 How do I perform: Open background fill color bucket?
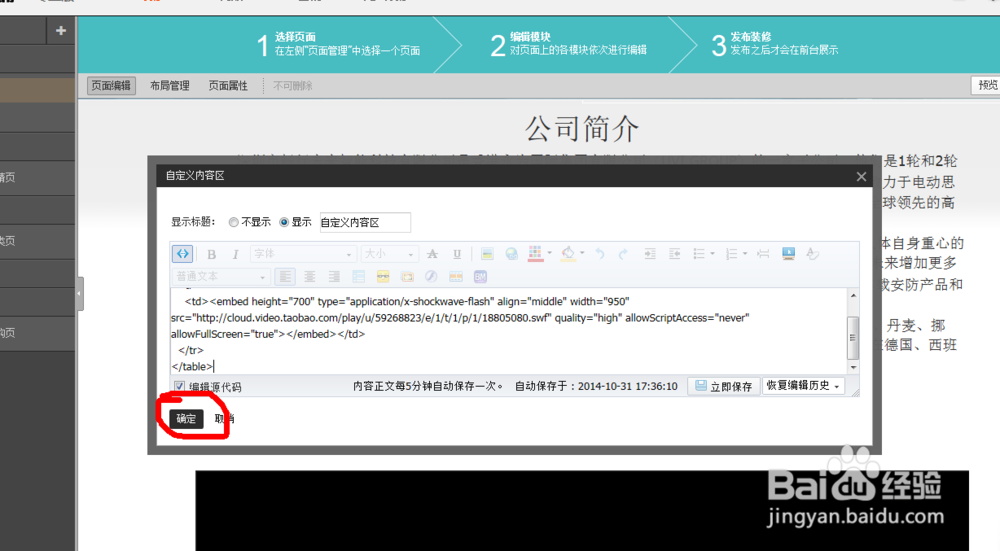point(568,254)
